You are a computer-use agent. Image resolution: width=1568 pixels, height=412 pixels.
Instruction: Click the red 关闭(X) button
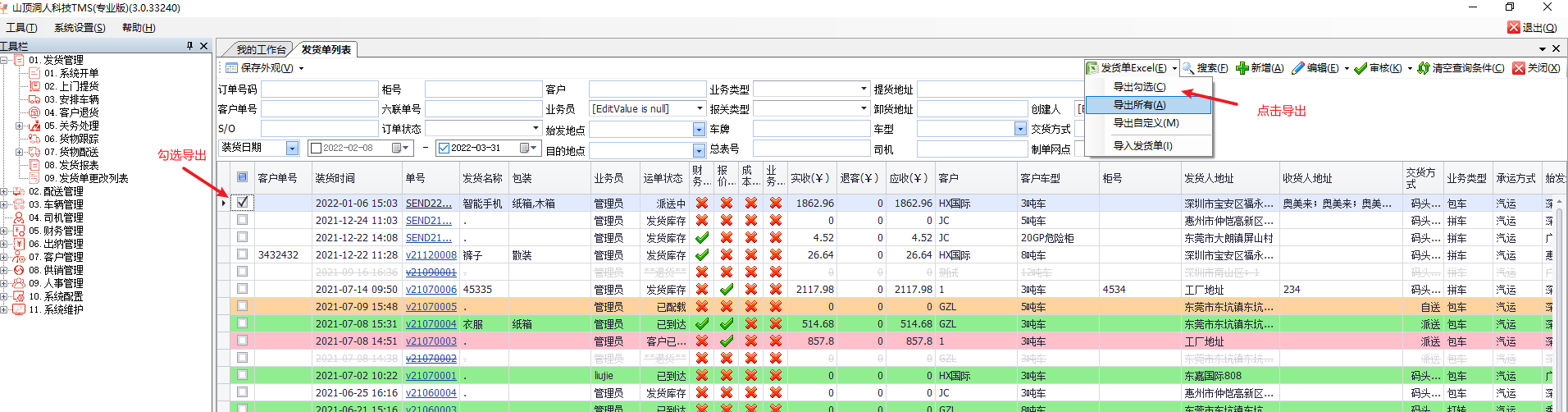click(x=1536, y=68)
